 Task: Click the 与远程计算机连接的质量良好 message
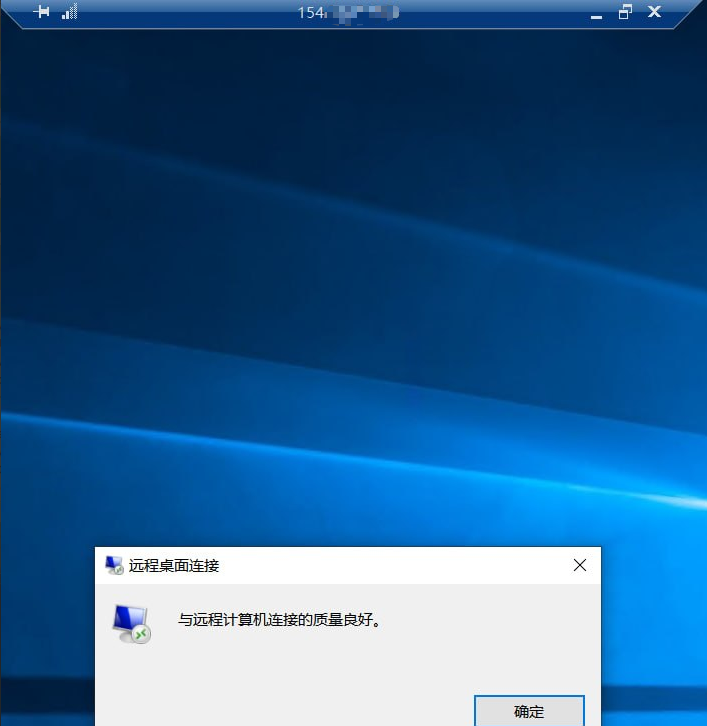pos(279,620)
